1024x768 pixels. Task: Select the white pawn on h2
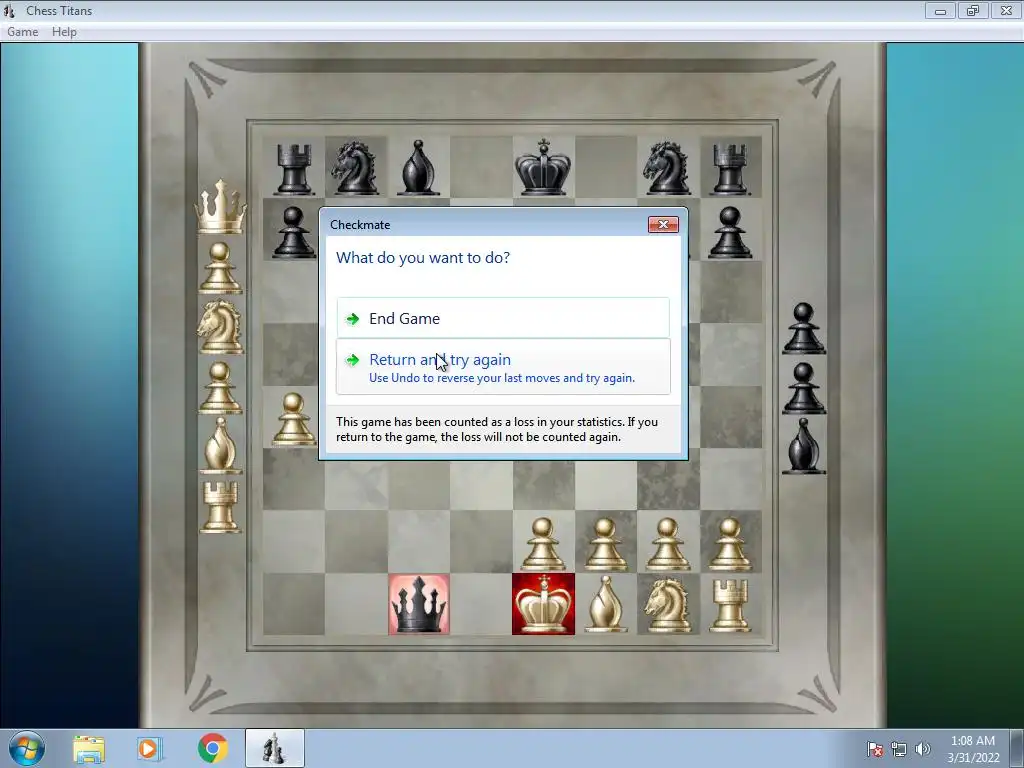[729, 544]
